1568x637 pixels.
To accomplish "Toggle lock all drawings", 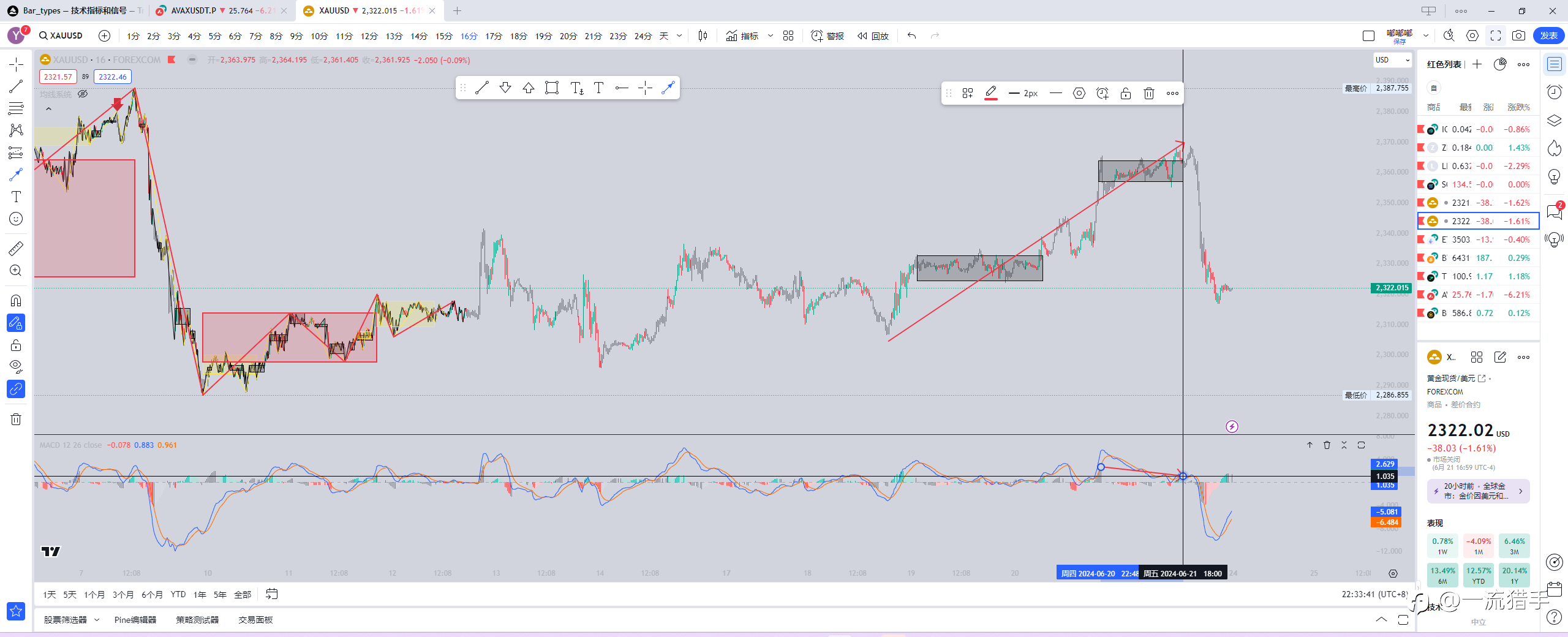I will pyautogui.click(x=16, y=345).
